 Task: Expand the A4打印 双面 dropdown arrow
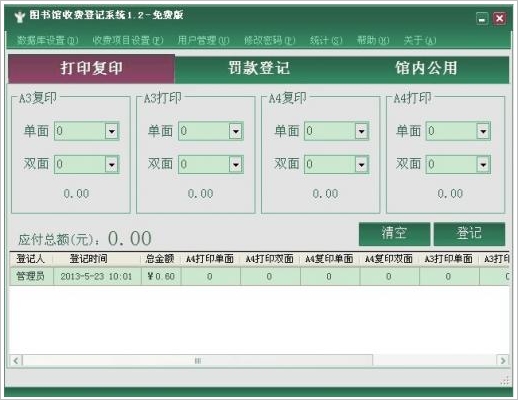[483, 164]
